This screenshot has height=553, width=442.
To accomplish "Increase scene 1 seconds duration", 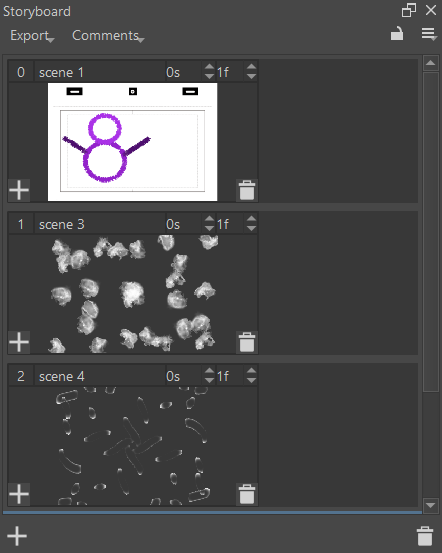I will 209,67.
